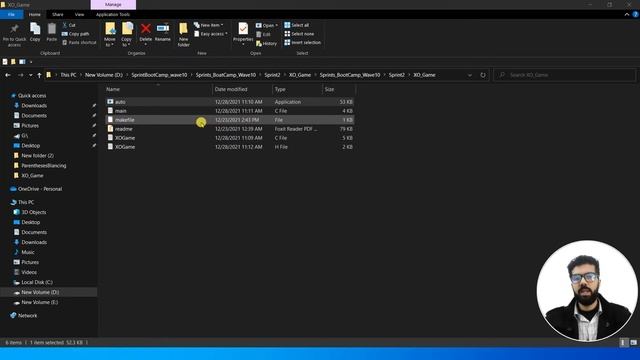Open Videos folder in sidebar

[x=29, y=272]
